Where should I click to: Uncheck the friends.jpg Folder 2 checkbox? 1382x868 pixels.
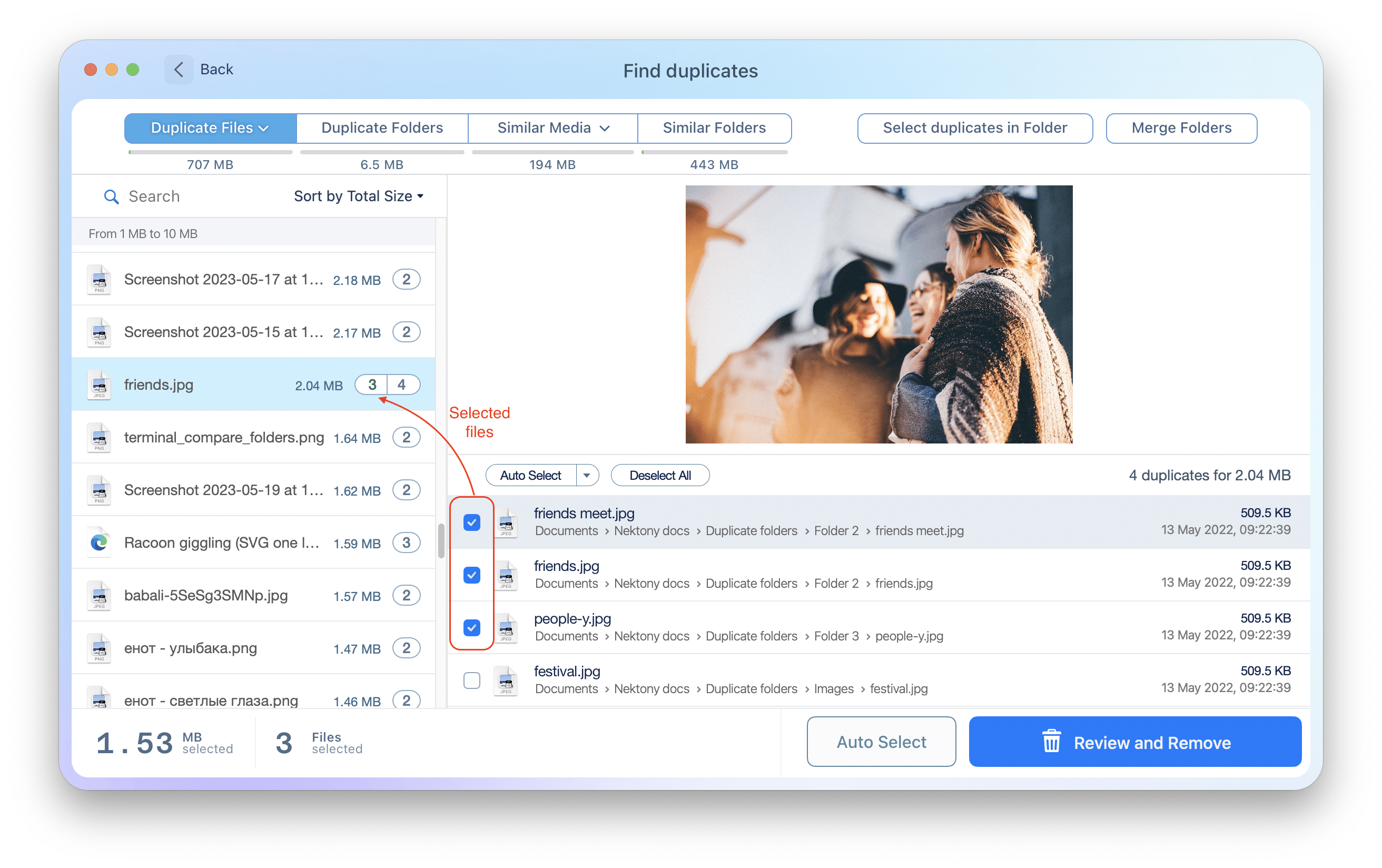click(472, 575)
